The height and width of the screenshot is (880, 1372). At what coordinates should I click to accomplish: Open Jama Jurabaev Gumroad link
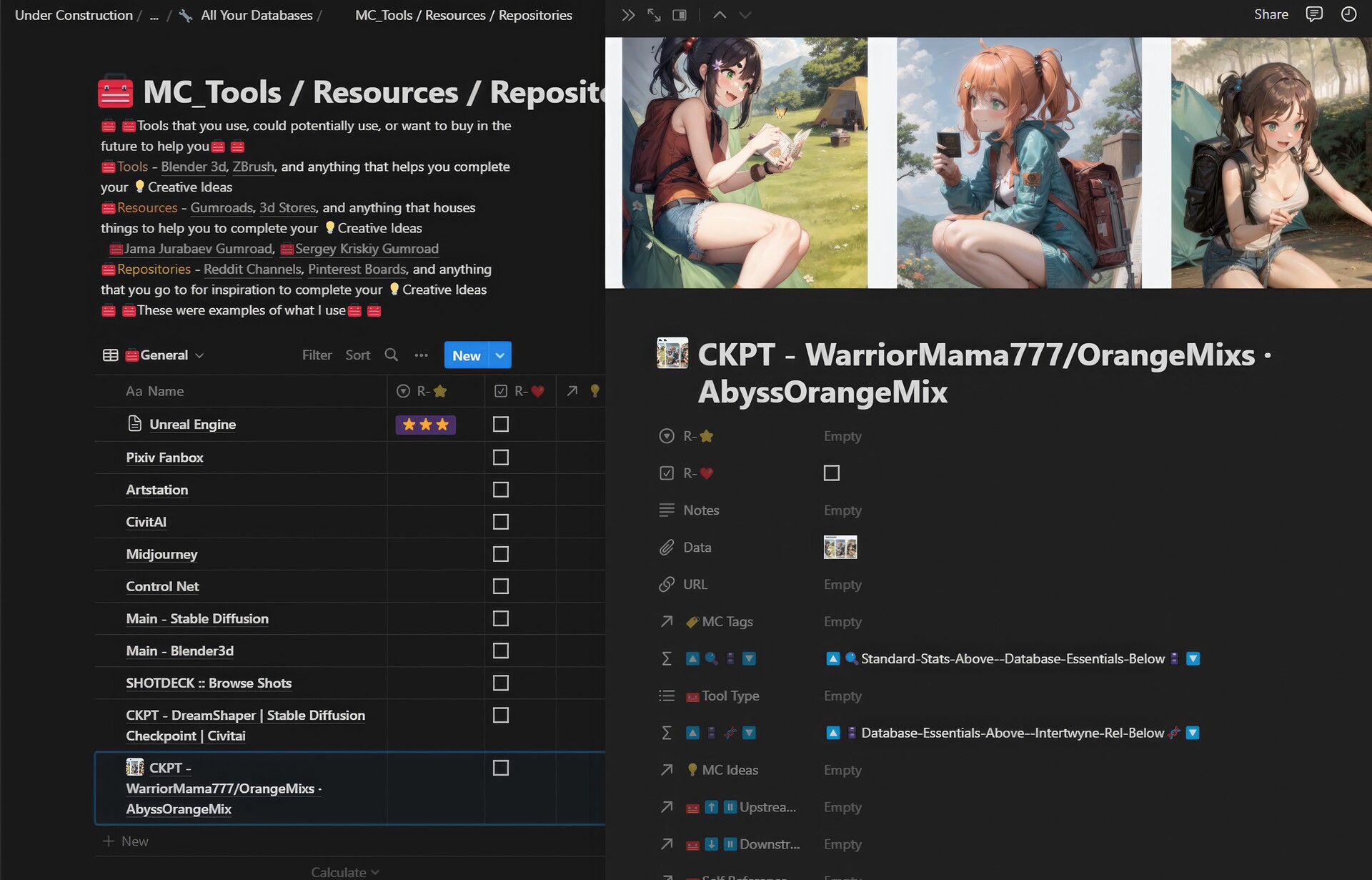click(x=198, y=249)
